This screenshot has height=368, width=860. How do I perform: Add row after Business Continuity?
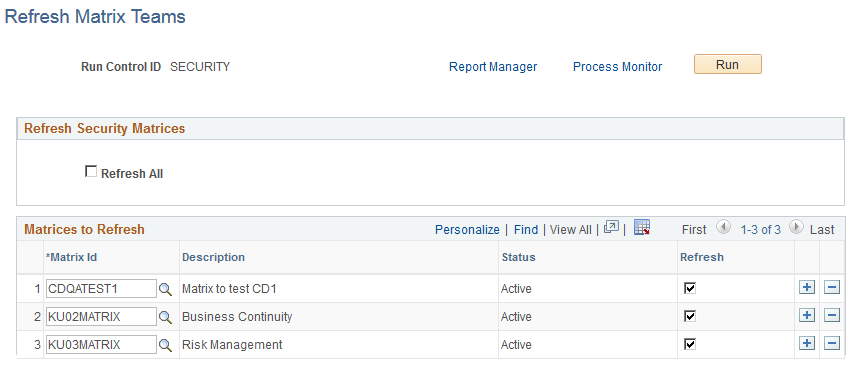click(x=806, y=315)
